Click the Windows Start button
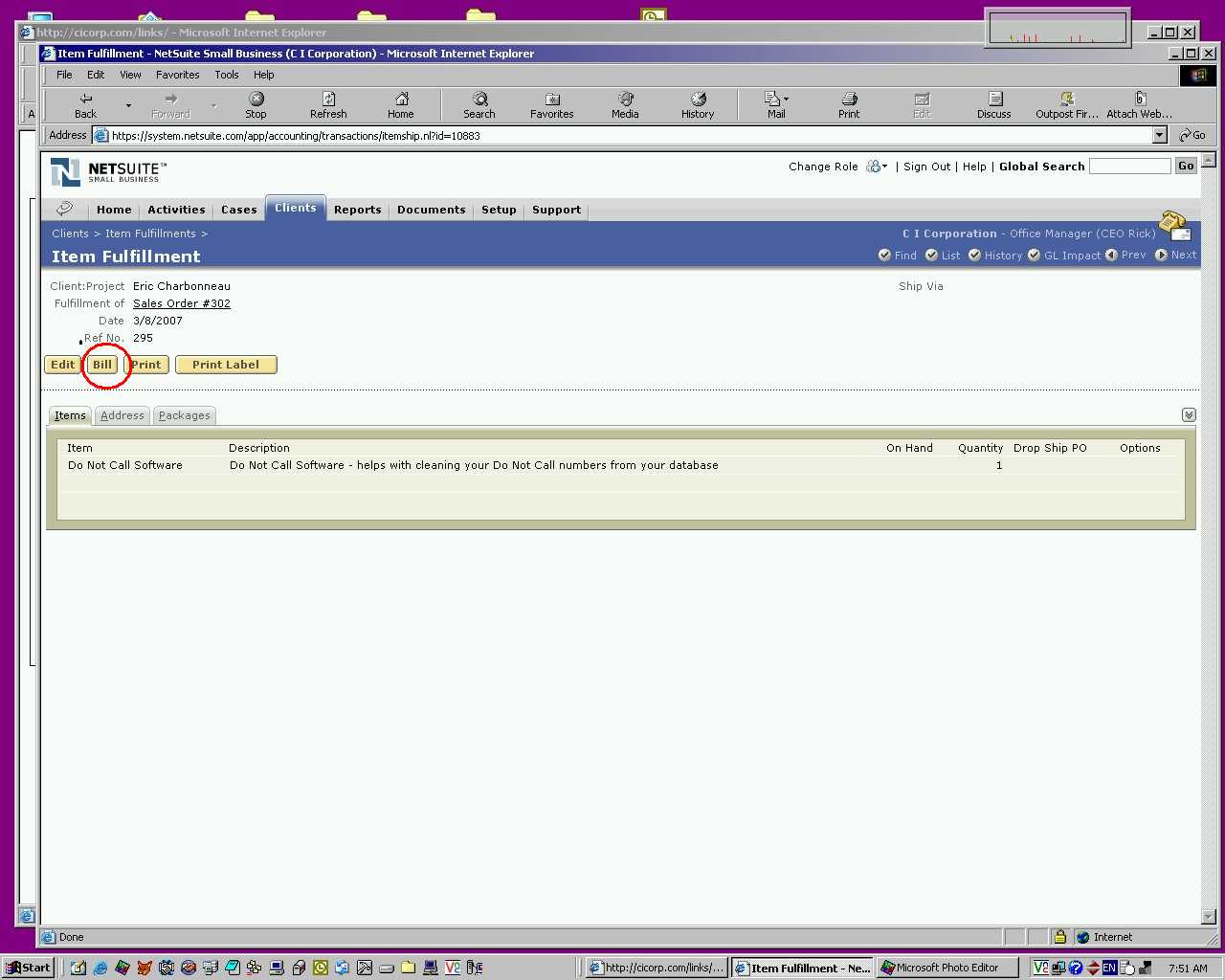This screenshot has width=1225, height=980. [x=28, y=968]
